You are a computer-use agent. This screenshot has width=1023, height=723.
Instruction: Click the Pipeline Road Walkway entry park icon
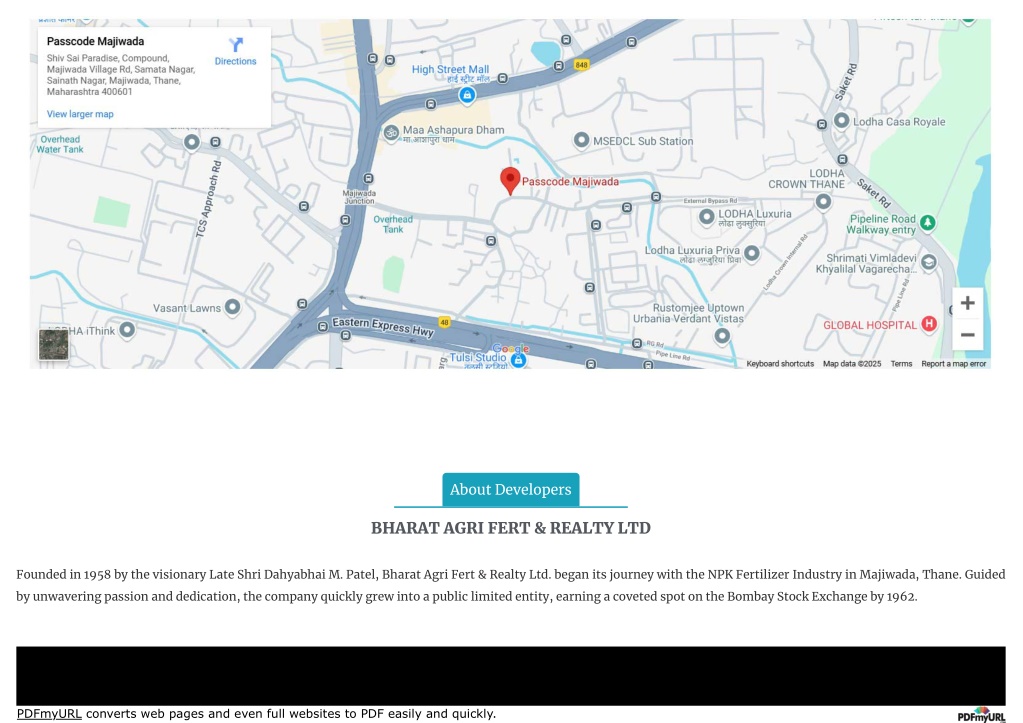point(927,223)
